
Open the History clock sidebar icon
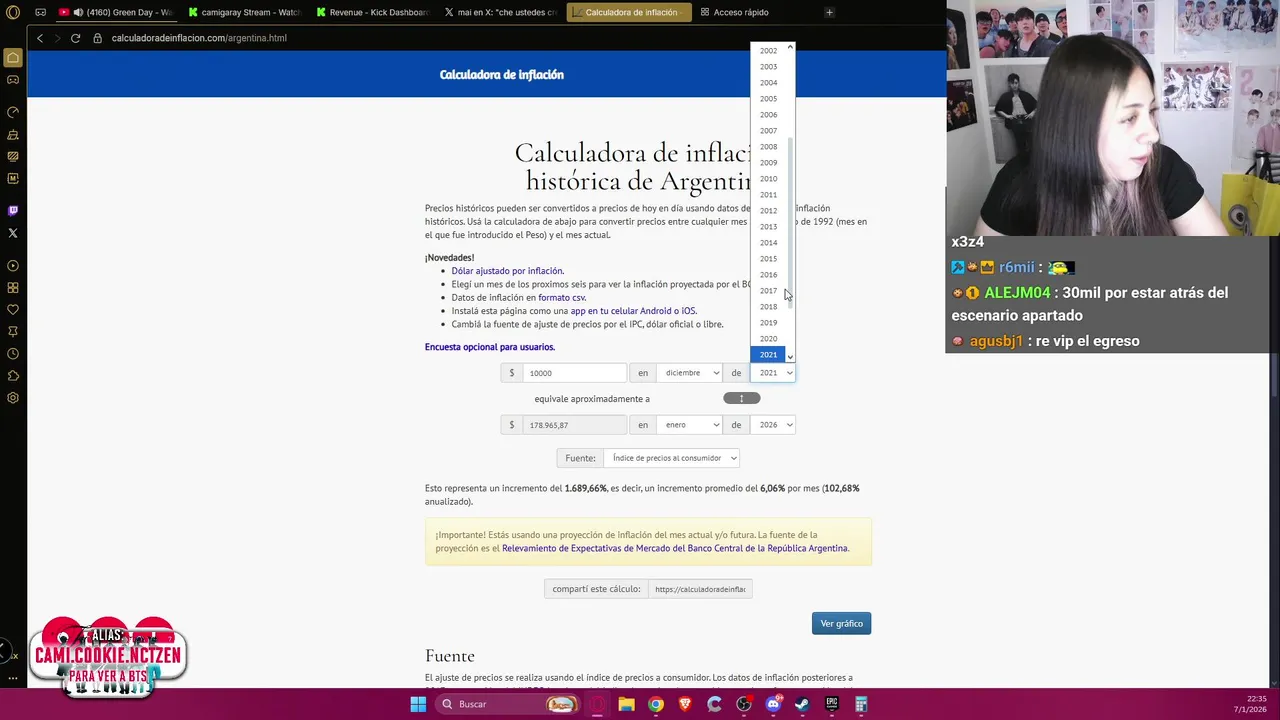tap(13, 354)
